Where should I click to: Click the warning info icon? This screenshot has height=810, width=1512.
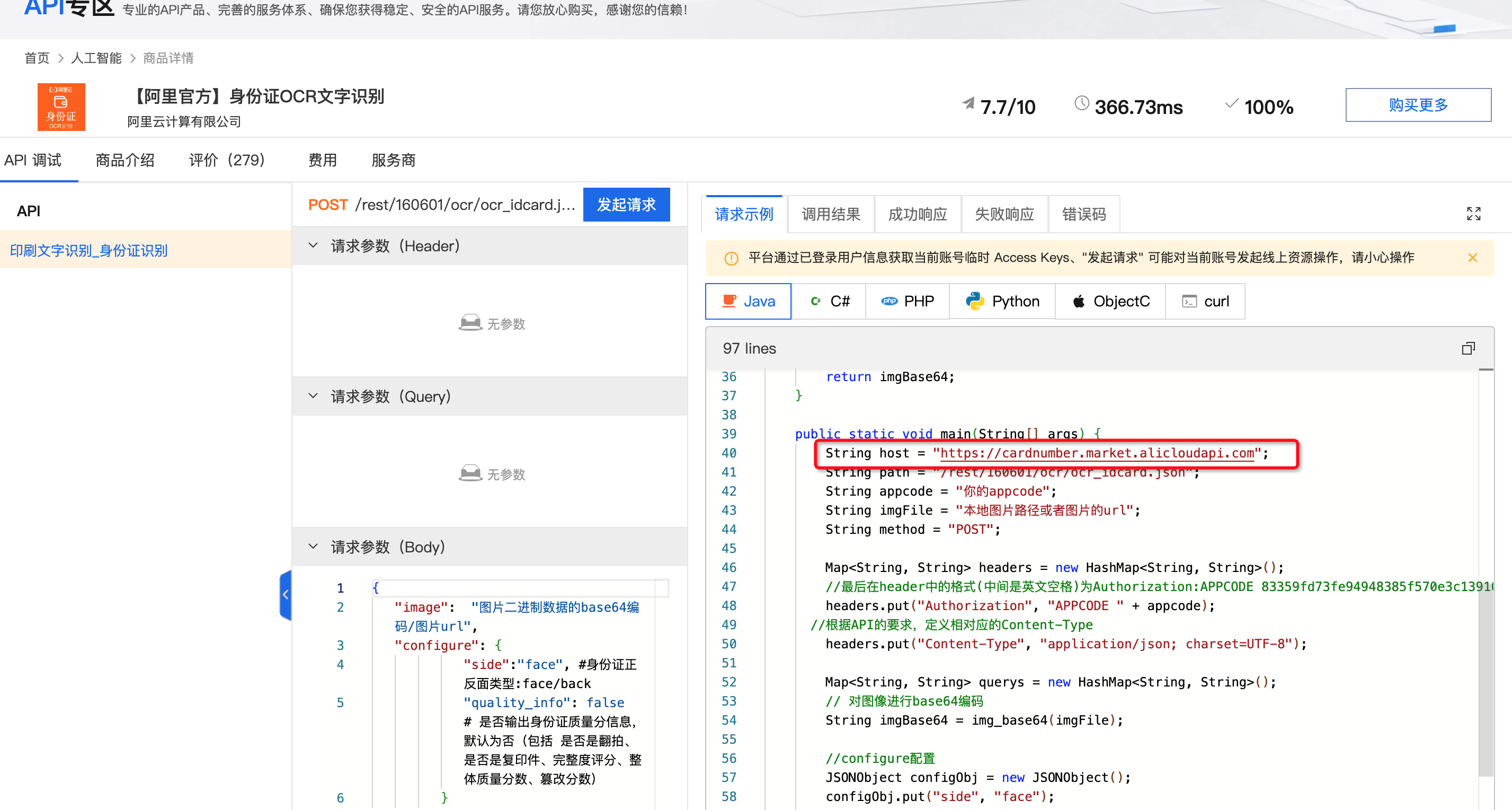[x=731, y=259]
